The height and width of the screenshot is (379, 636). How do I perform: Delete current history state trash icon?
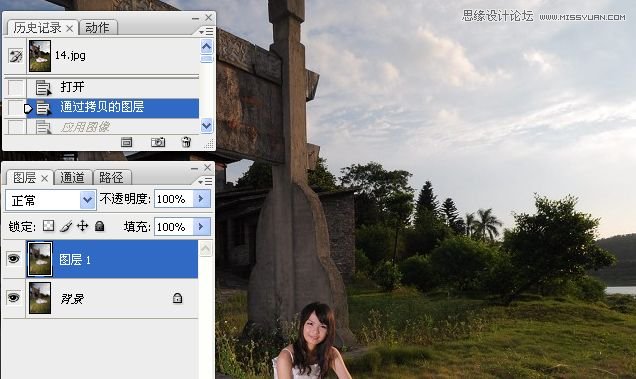[x=186, y=142]
